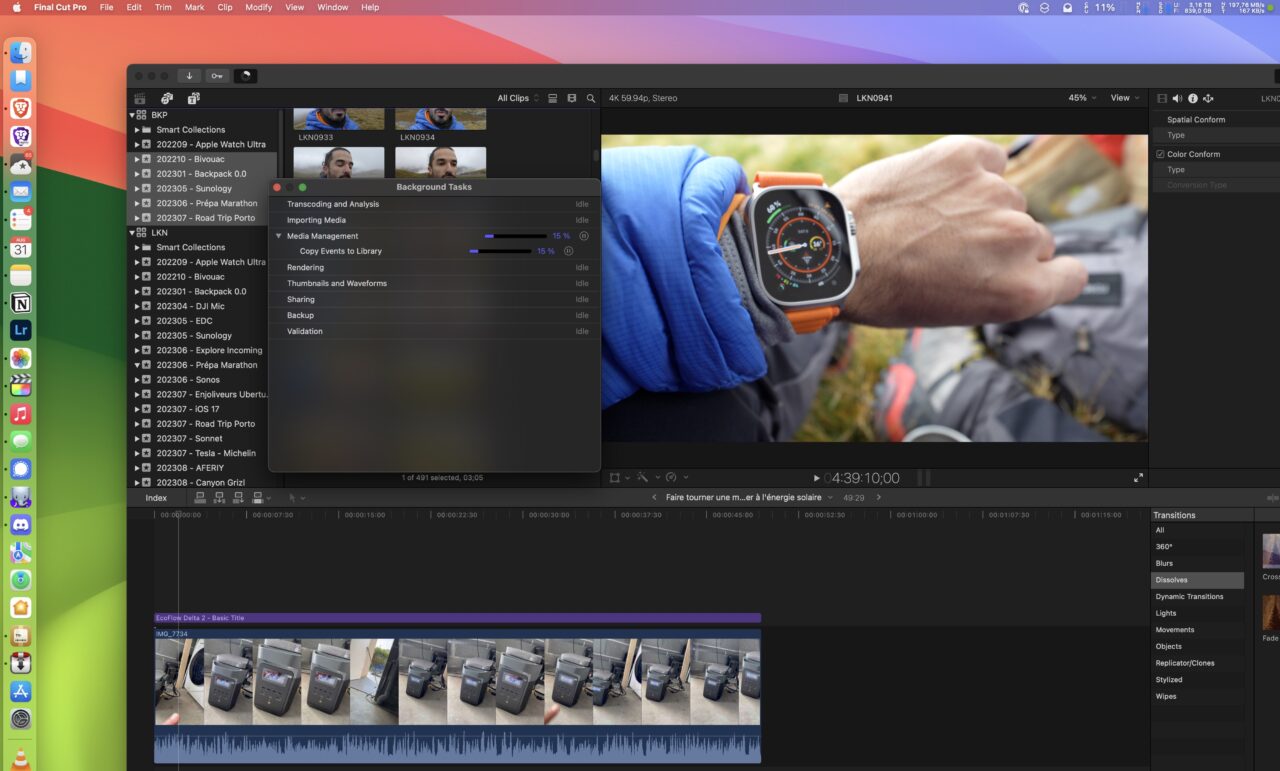
Task: Open the Keyword Editor key button
Action: tap(217, 76)
